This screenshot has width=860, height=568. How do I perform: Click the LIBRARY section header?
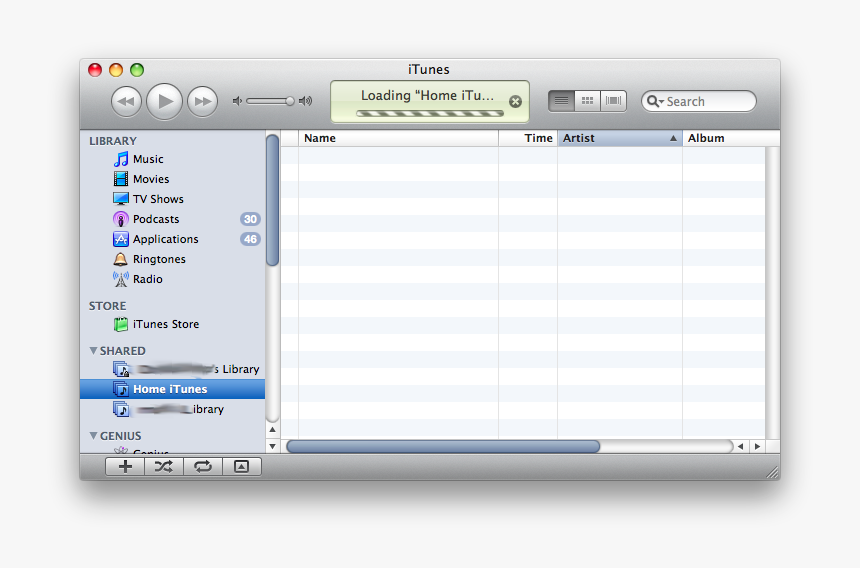(113, 141)
